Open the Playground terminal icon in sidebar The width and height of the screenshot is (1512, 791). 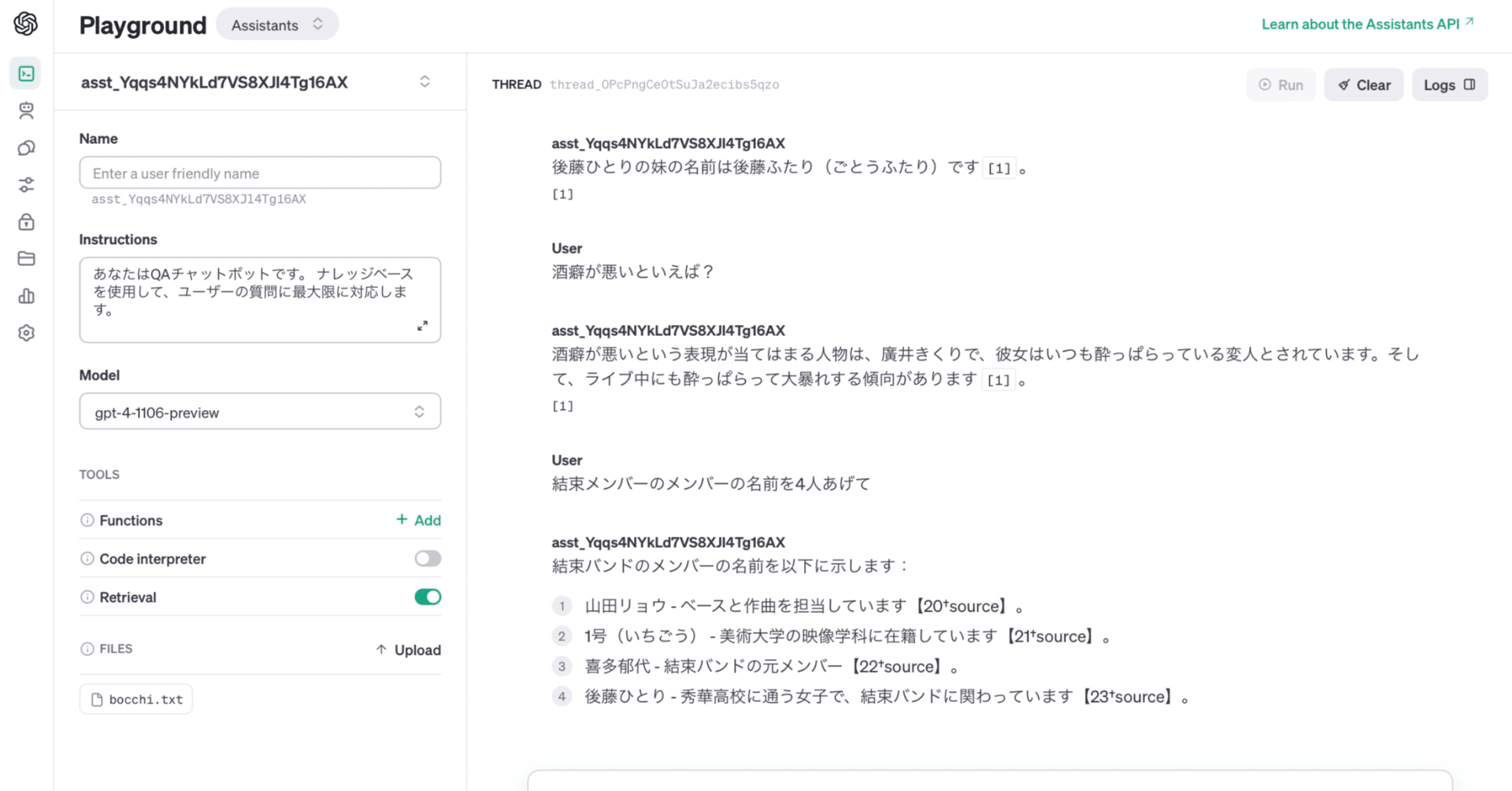coord(26,73)
